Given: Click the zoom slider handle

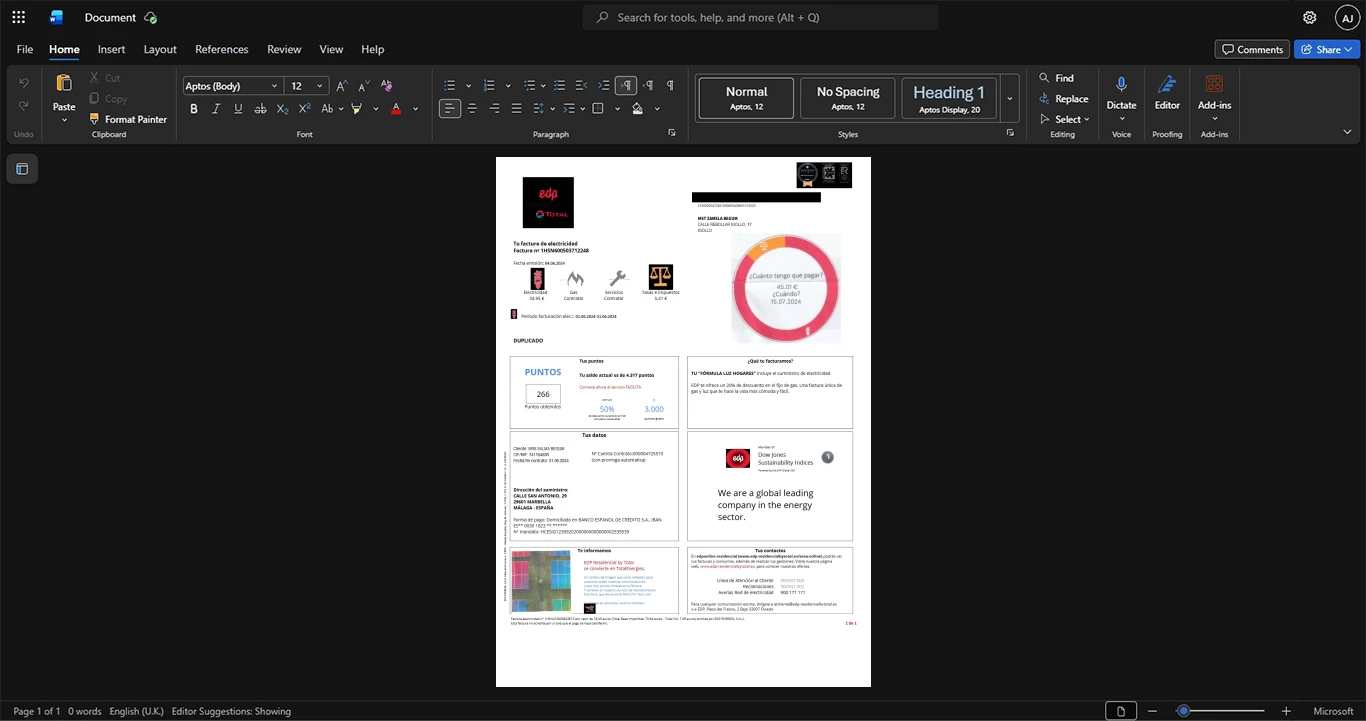Looking at the screenshot, I should [1183, 711].
